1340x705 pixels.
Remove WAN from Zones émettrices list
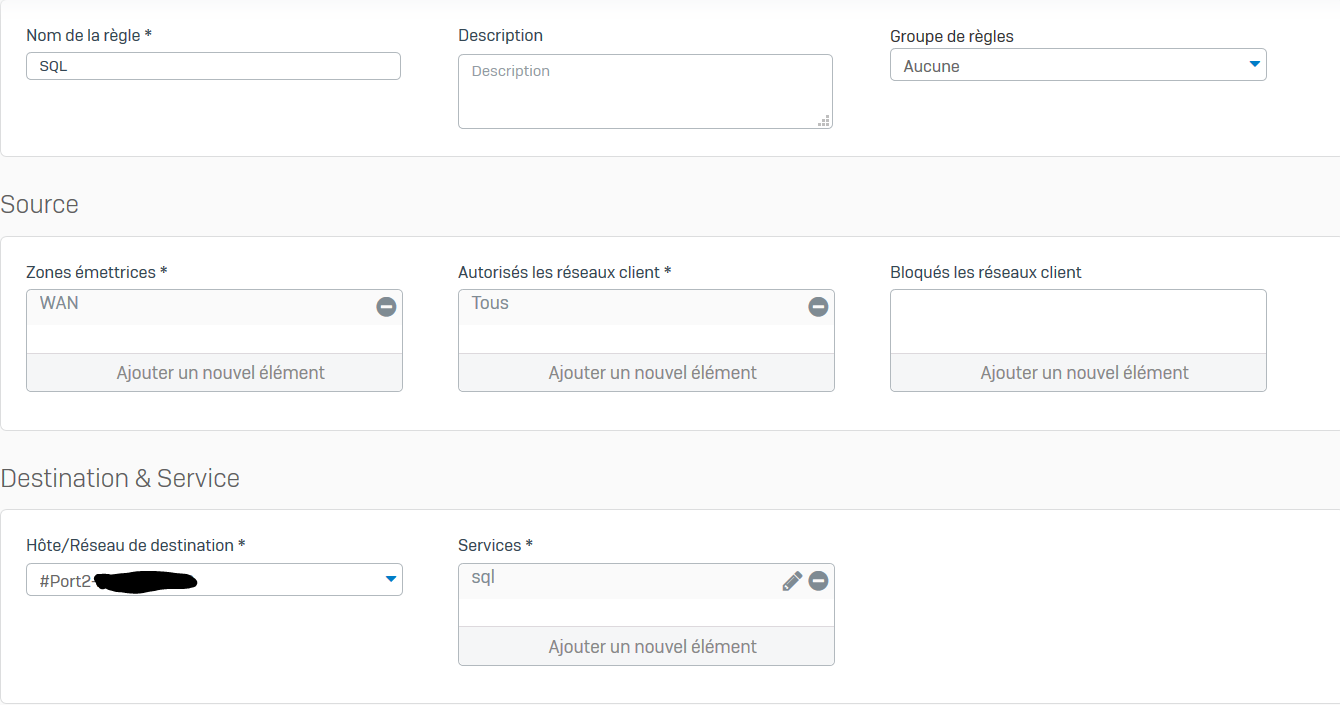coord(386,307)
